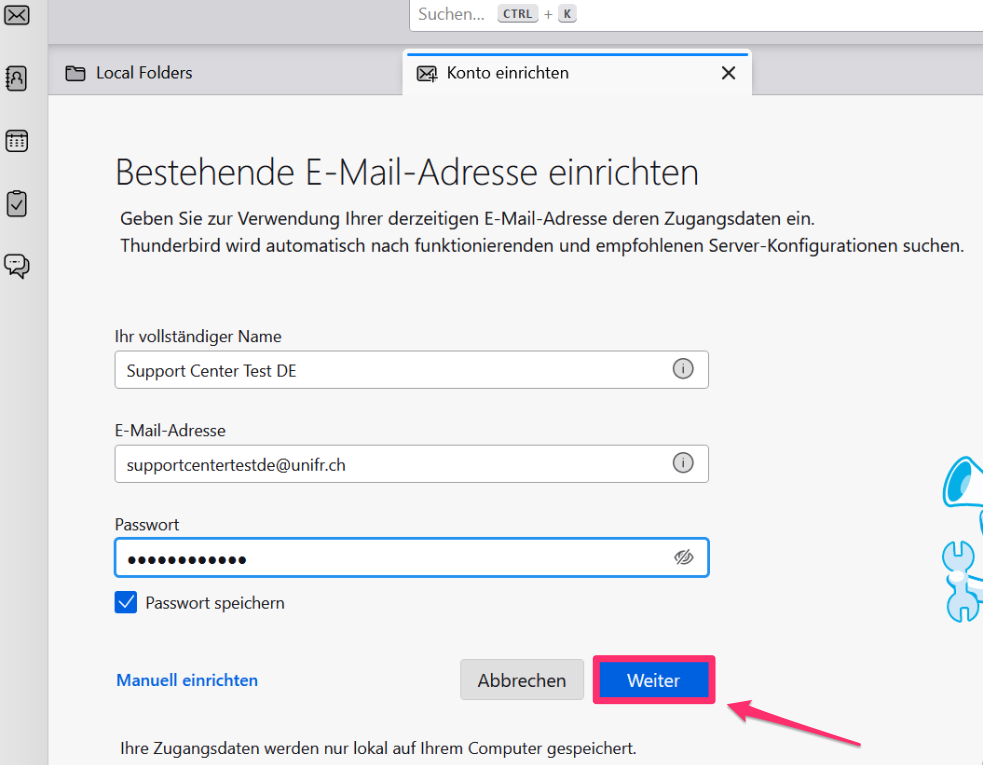The height and width of the screenshot is (765, 983).
Task: Click the Passwort speichern label text
Action: tap(215, 603)
